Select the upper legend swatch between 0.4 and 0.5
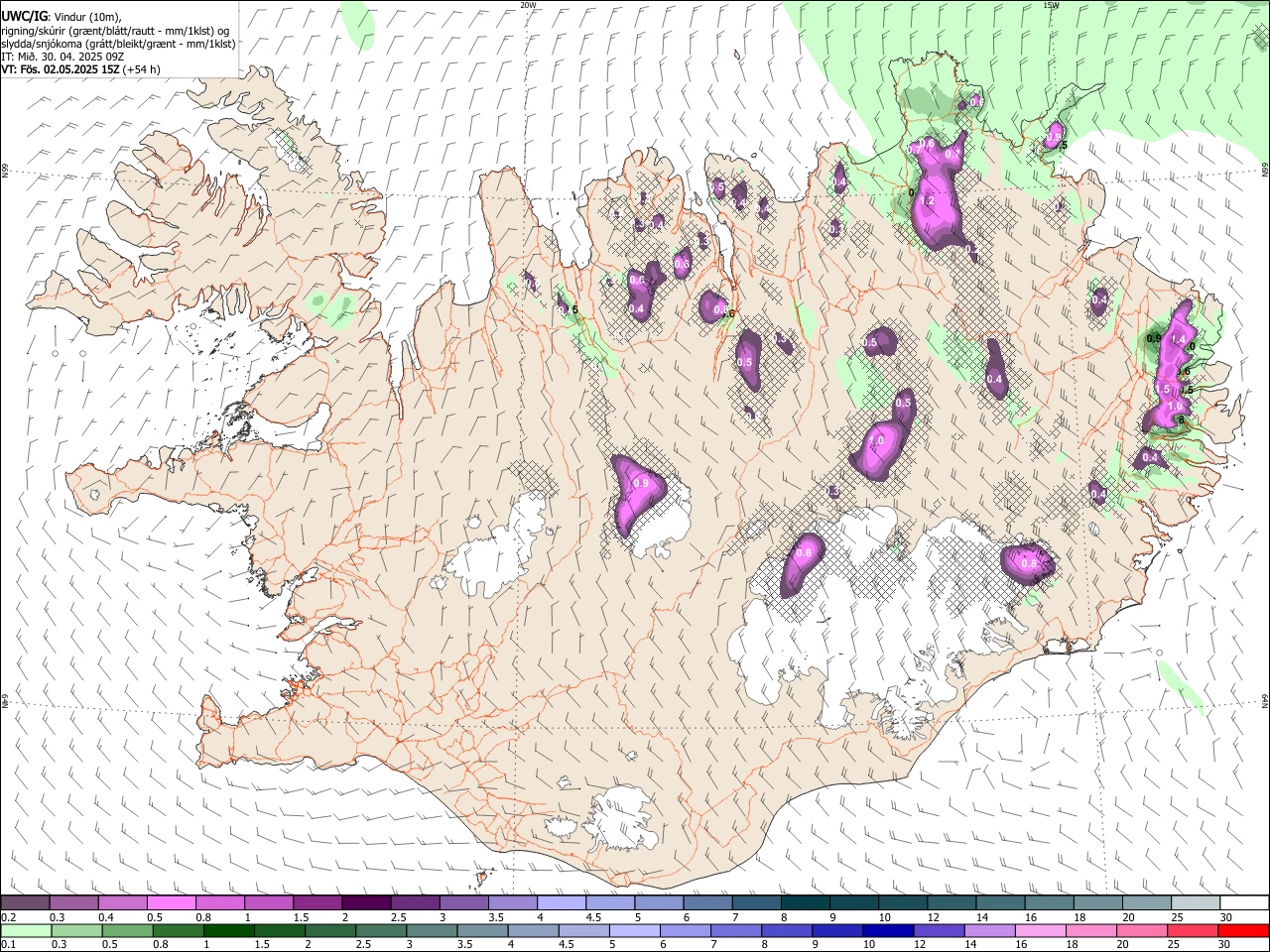The image size is (1270, 952). point(122,902)
